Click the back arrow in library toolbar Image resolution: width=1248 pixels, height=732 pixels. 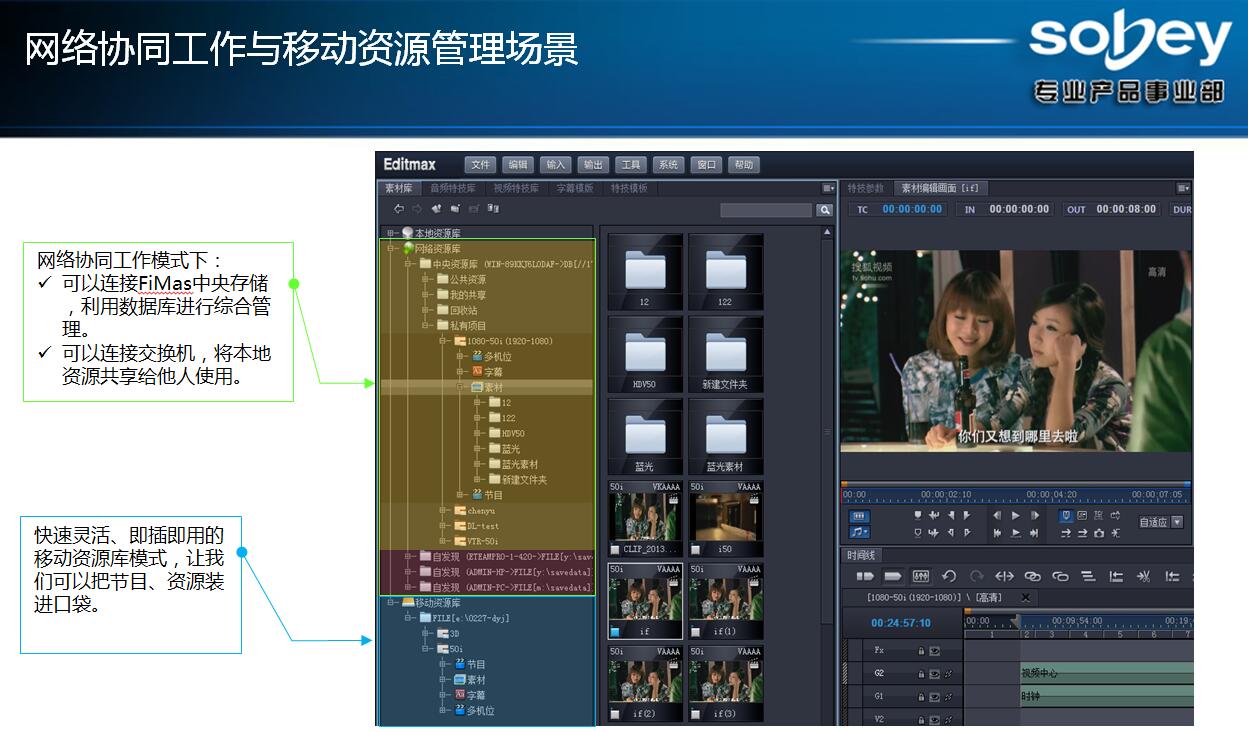pos(399,209)
